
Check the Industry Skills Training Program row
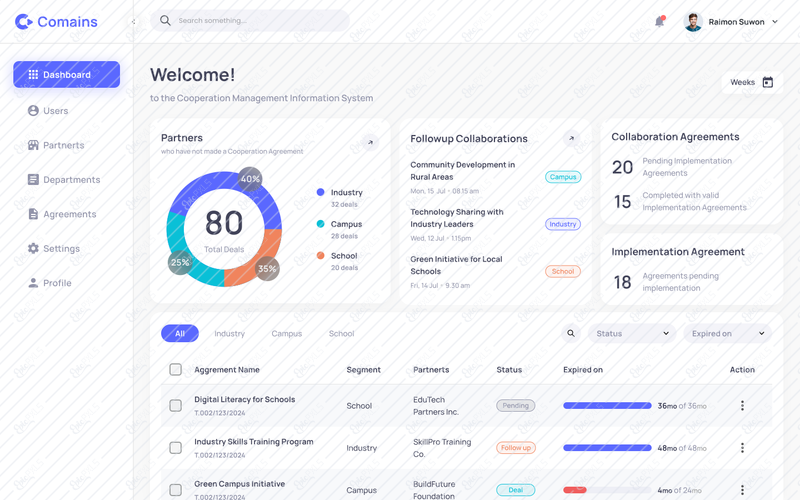pos(176,447)
